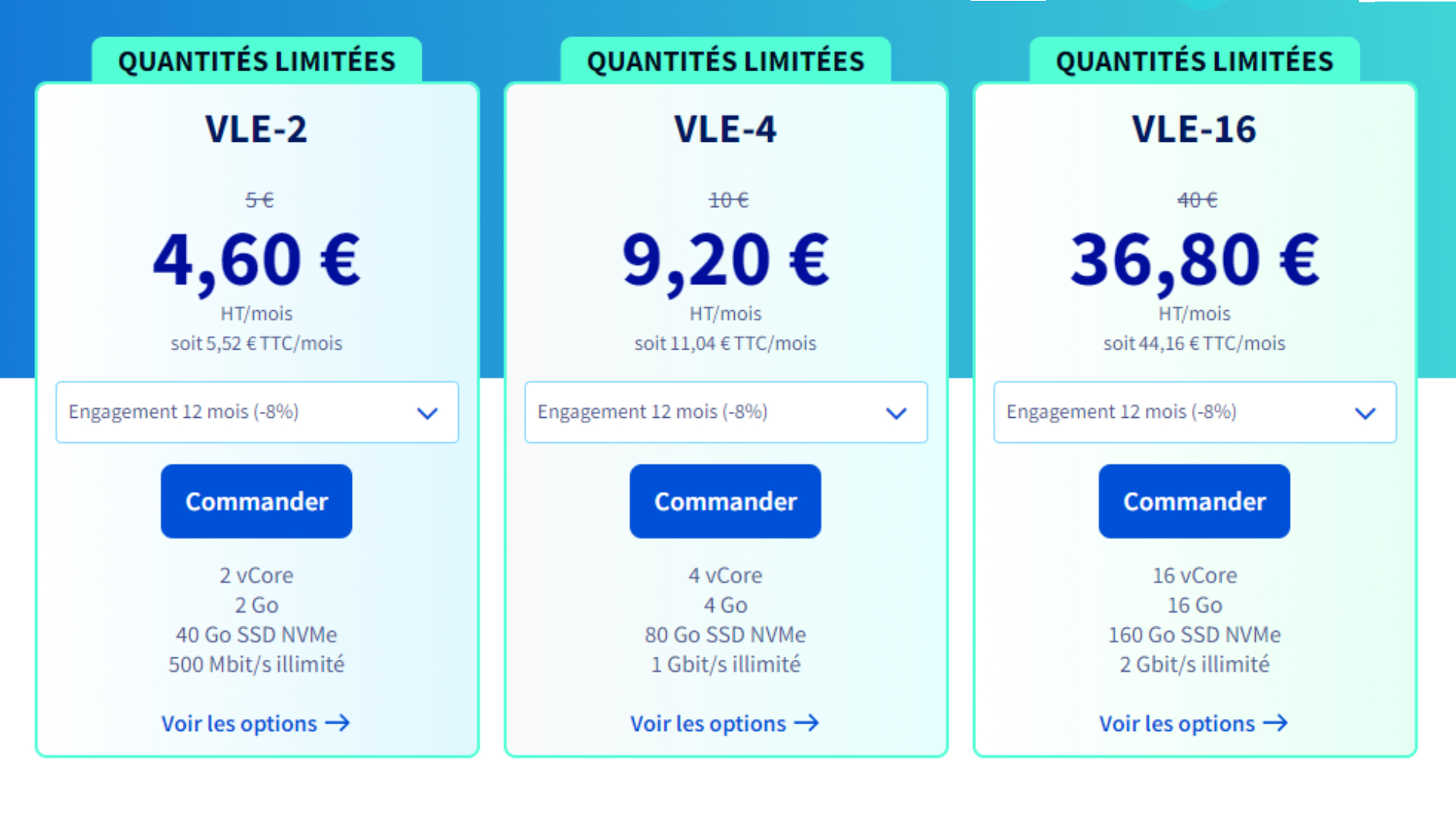Click the 36,80 € price
This screenshot has height=819, width=1456.
(x=1194, y=260)
